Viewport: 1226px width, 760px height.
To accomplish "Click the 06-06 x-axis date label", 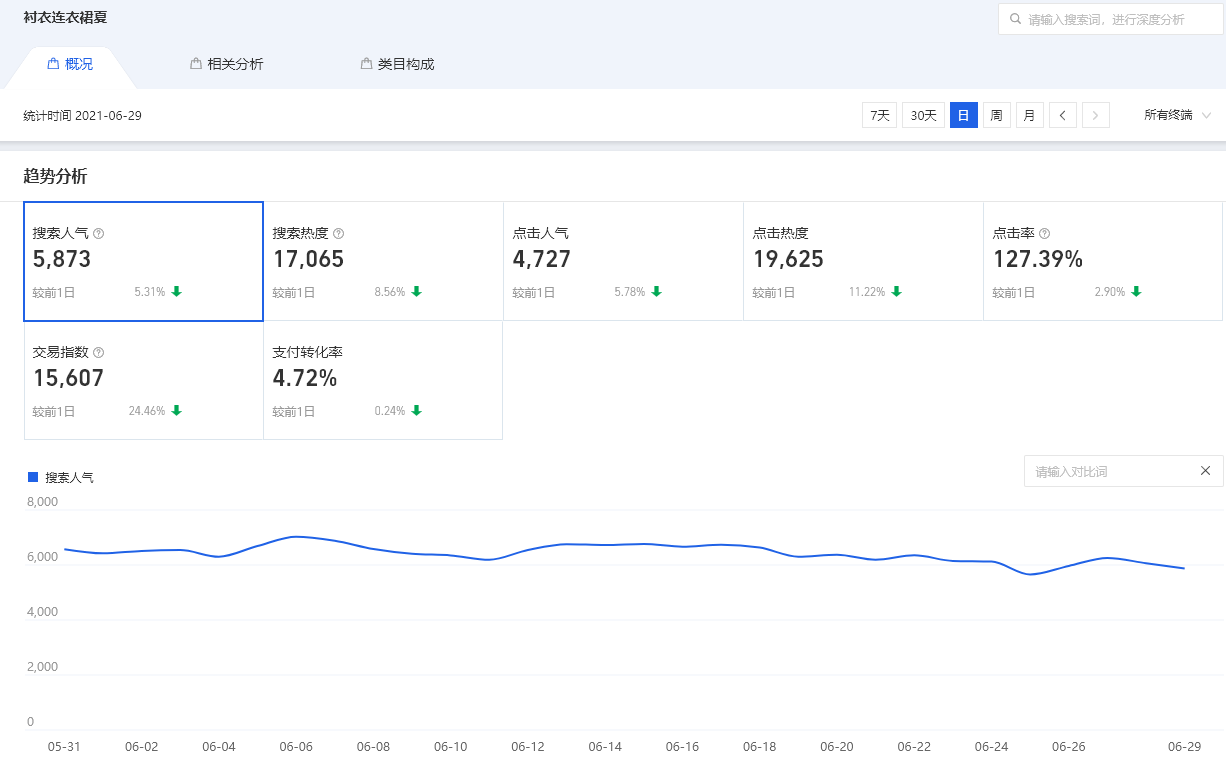I will point(296,747).
